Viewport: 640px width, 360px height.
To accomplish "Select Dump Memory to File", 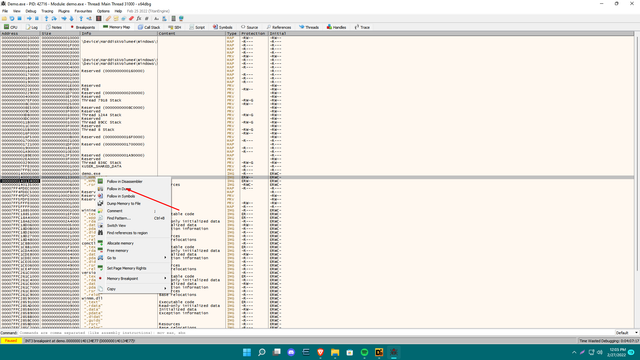I will click(x=124, y=203).
